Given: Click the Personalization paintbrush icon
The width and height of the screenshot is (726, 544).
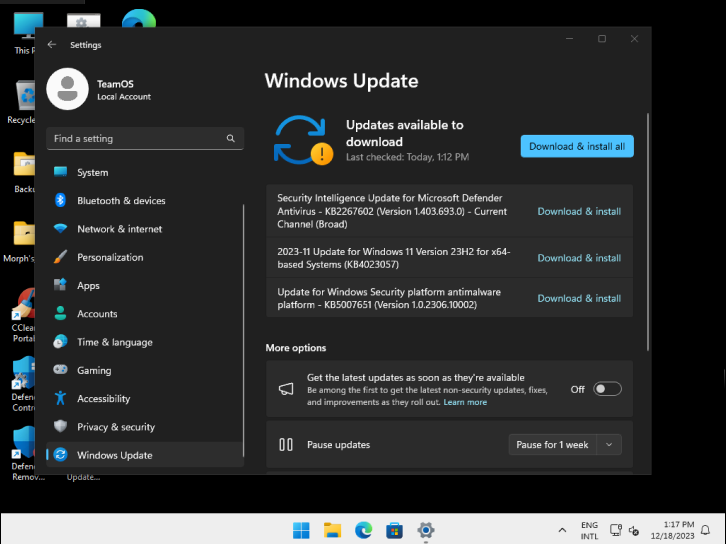Looking at the screenshot, I should (60, 257).
